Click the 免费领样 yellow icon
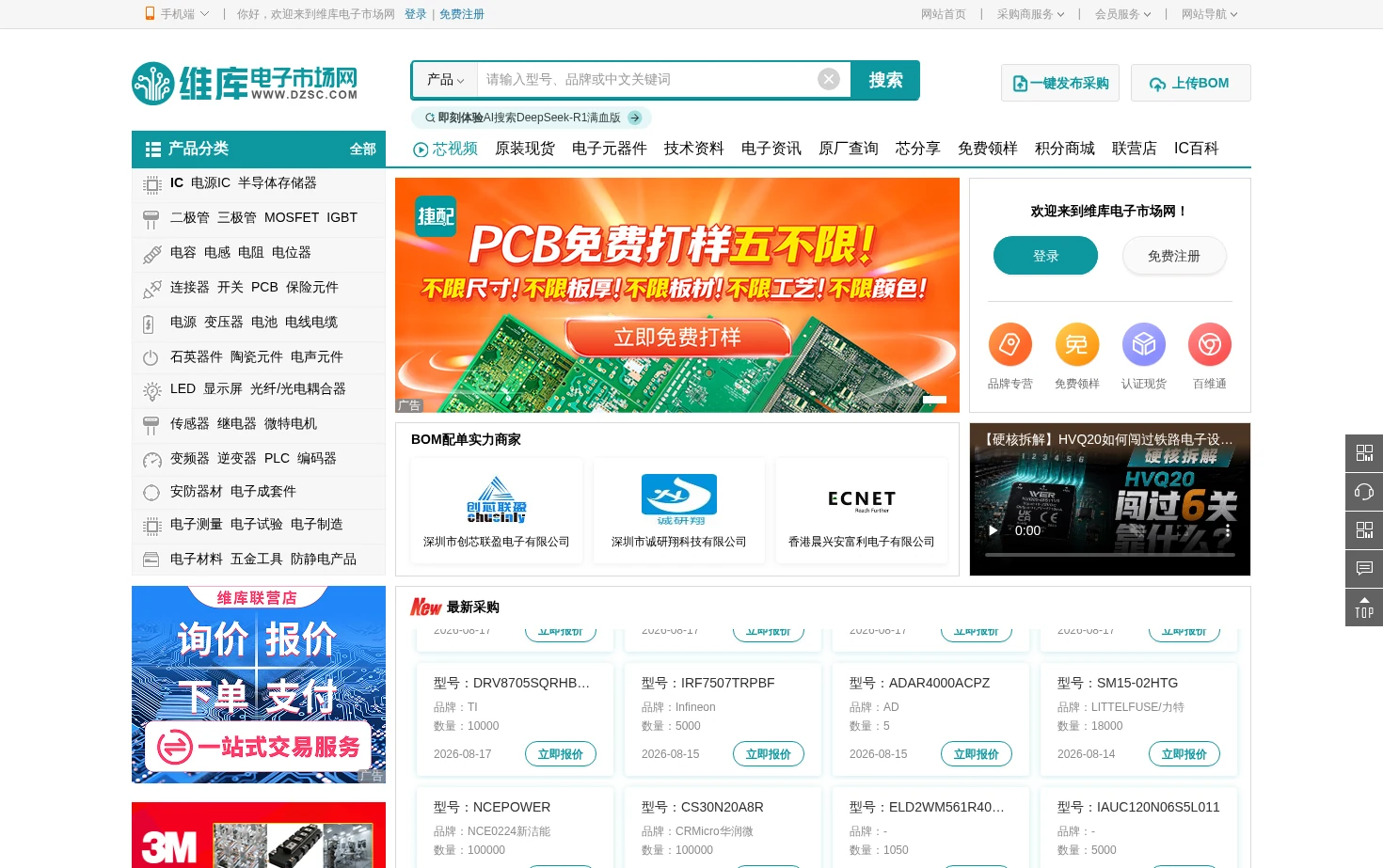1383x868 pixels. pyautogui.click(x=1077, y=344)
